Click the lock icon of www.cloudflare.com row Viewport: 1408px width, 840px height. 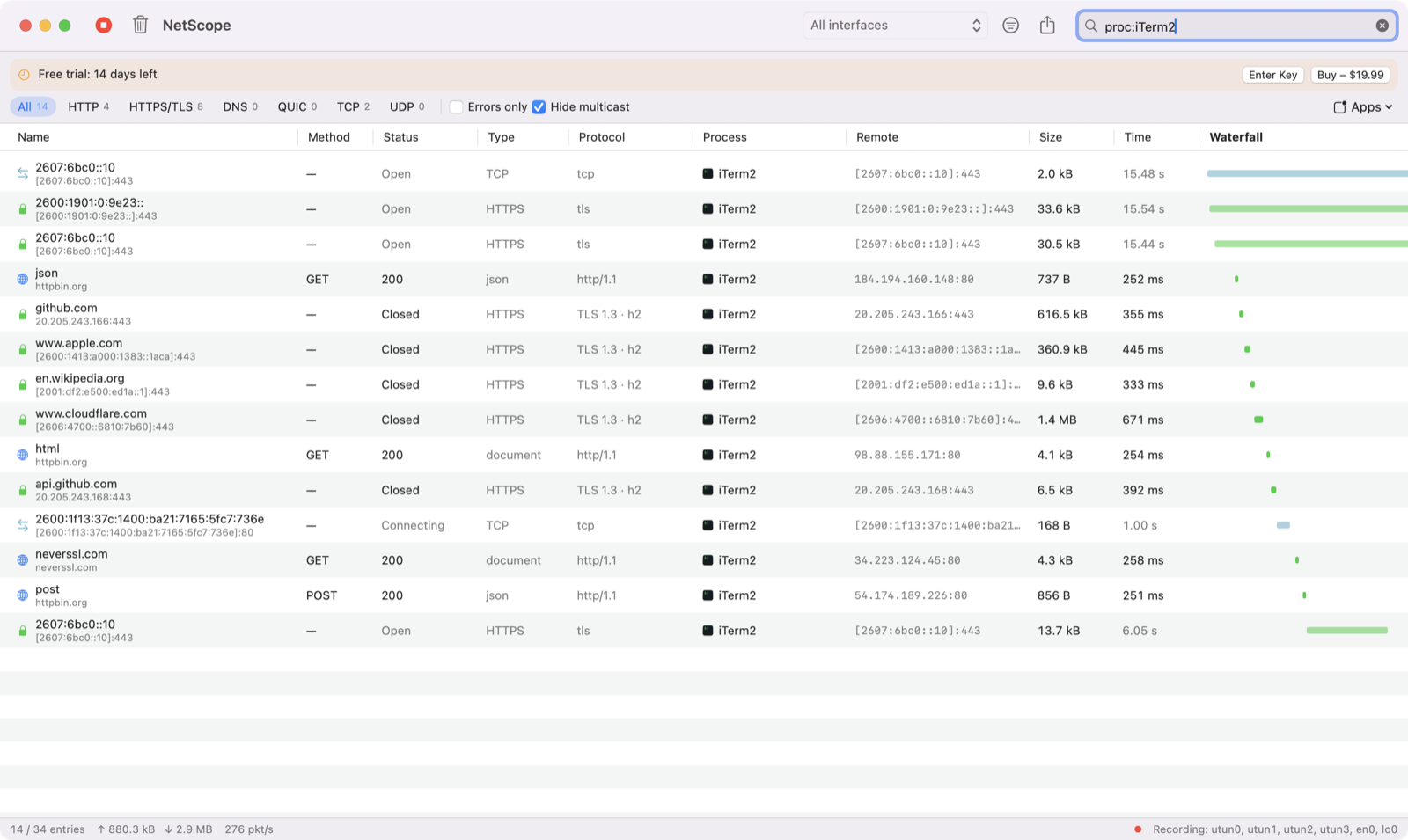[x=23, y=420]
